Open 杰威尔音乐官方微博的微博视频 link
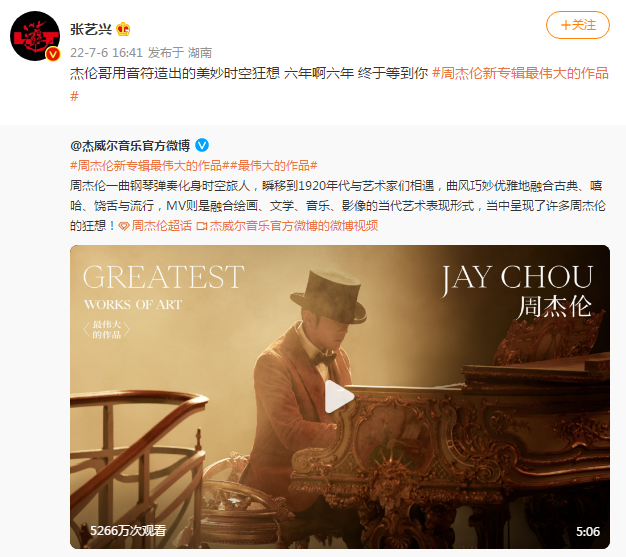 (294, 226)
